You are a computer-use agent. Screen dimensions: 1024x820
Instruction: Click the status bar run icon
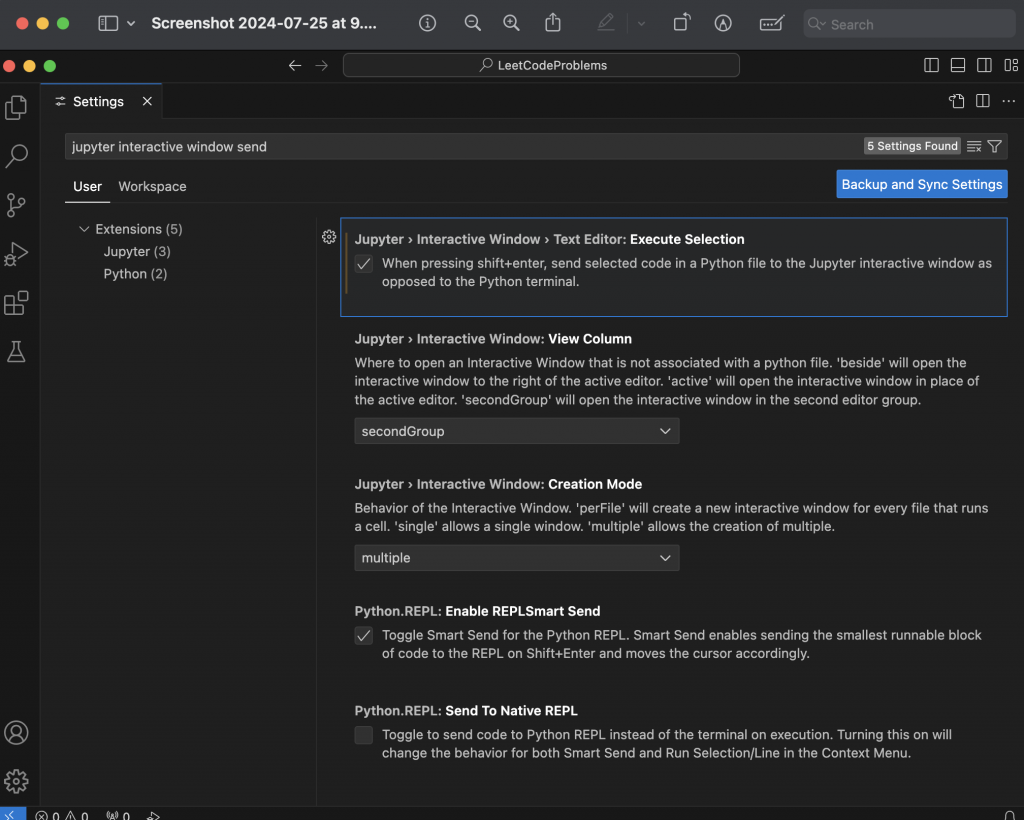pyautogui.click(x=153, y=815)
